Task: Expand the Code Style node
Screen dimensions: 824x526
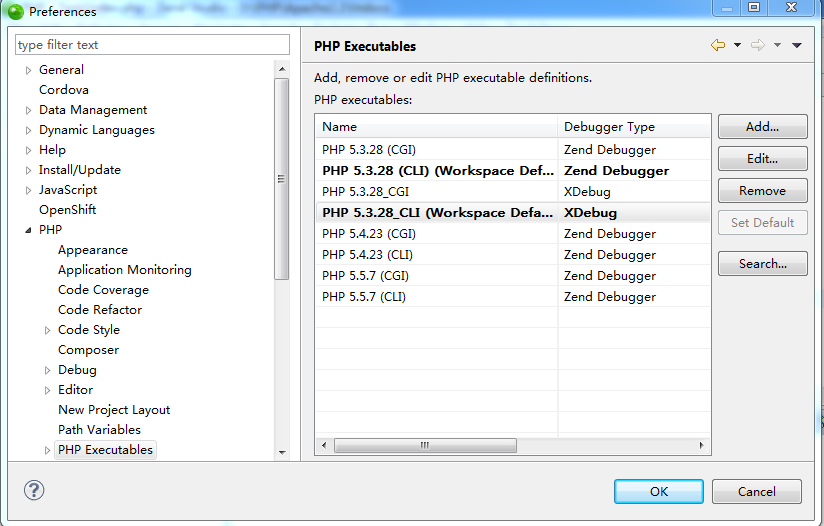Action: pos(47,330)
